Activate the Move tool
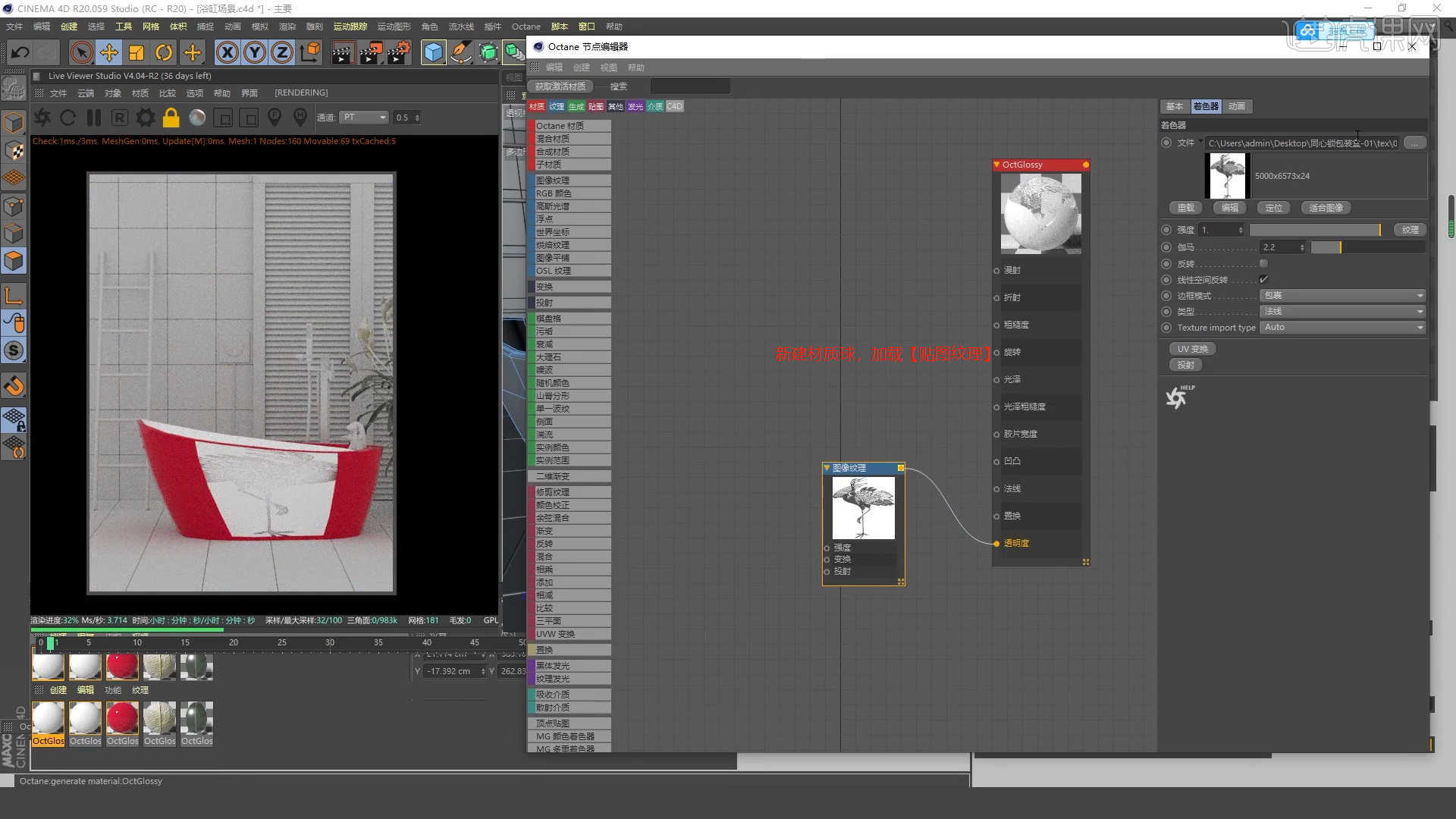Viewport: 1456px width, 819px height. click(x=109, y=52)
